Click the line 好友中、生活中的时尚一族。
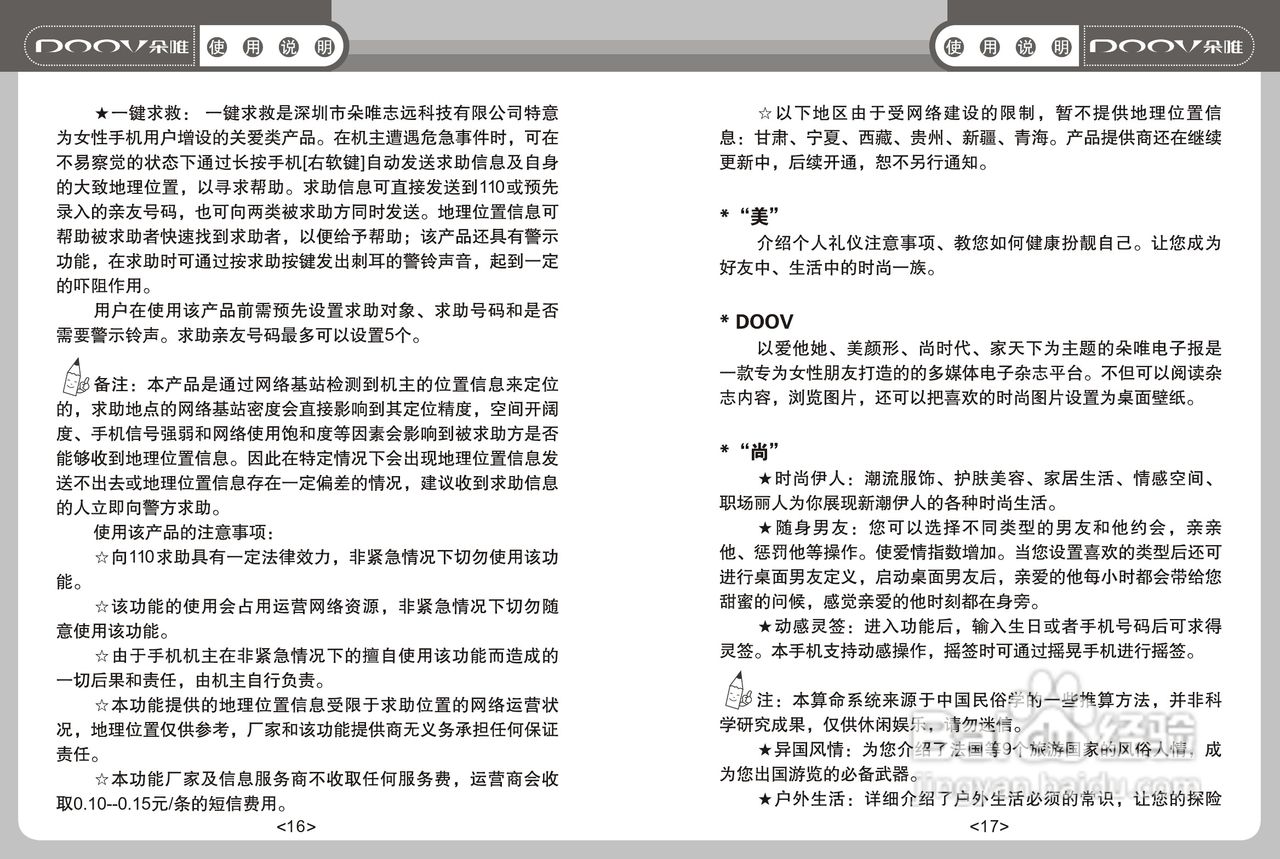Screen dimensions: 1280x859 pos(828,267)
